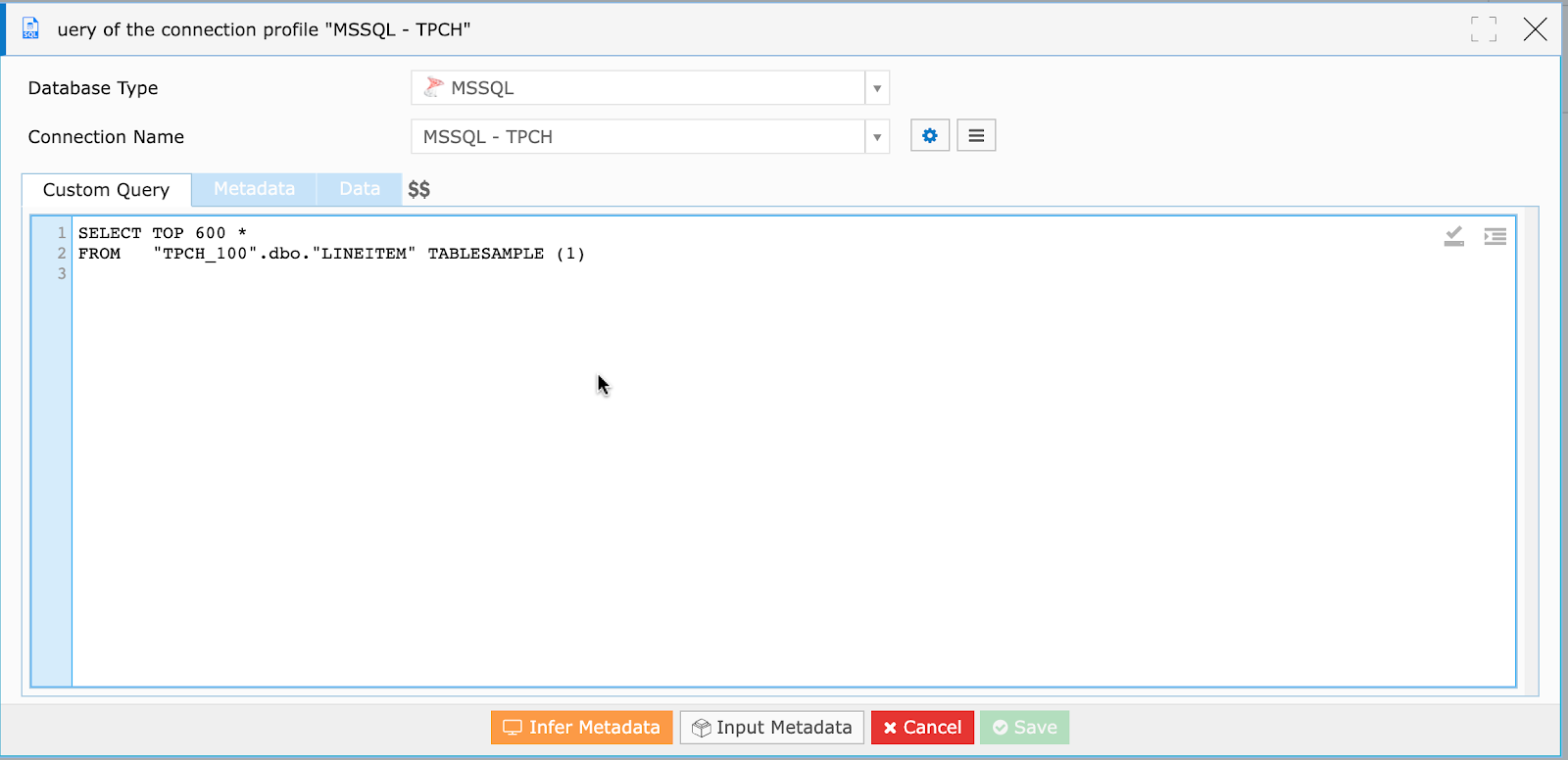Click the Connection Name label

click(x=106, y=137)
